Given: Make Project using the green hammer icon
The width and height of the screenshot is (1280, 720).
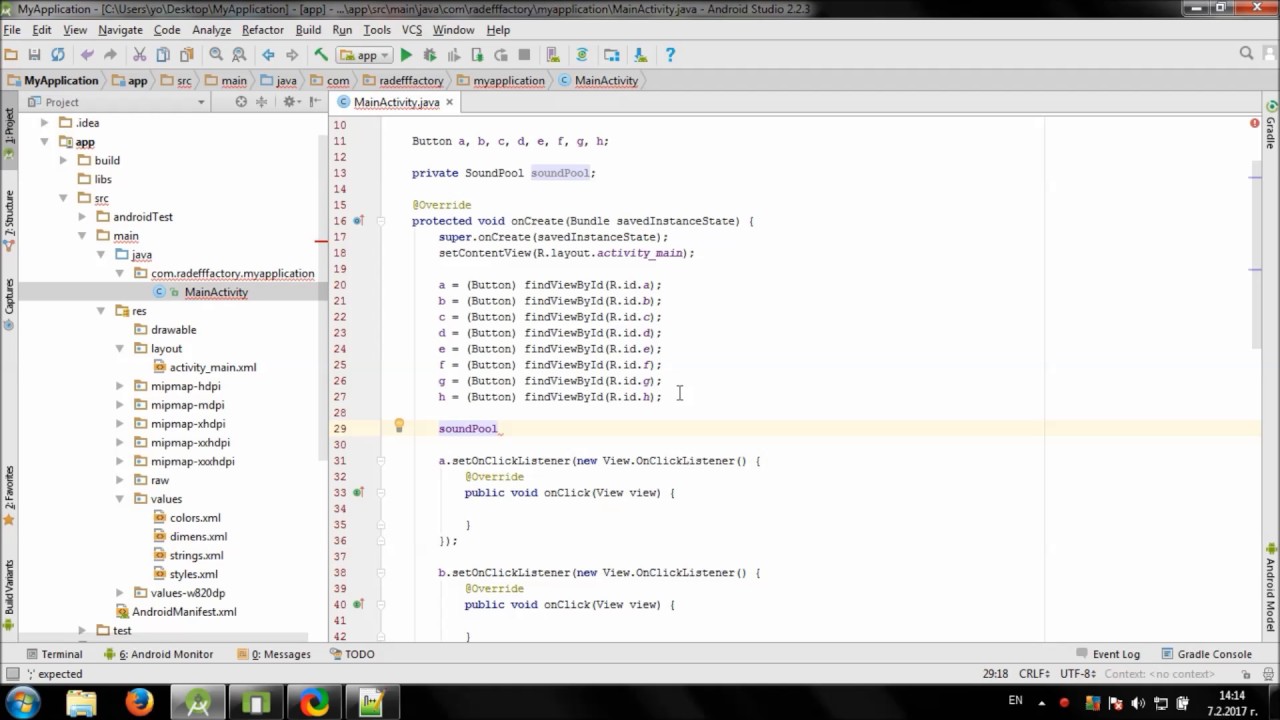Looking at the screenshot, I should 321,55.
